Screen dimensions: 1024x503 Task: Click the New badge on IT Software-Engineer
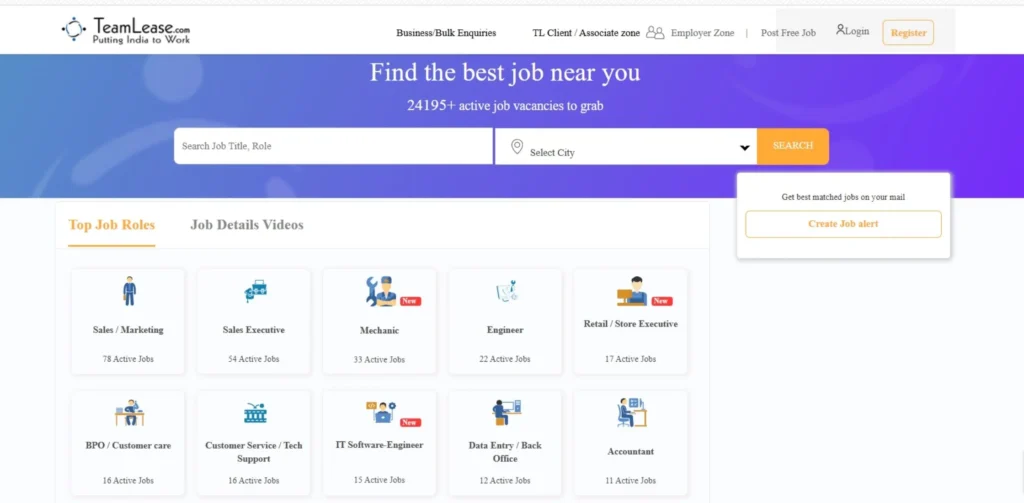coord(410,423)
